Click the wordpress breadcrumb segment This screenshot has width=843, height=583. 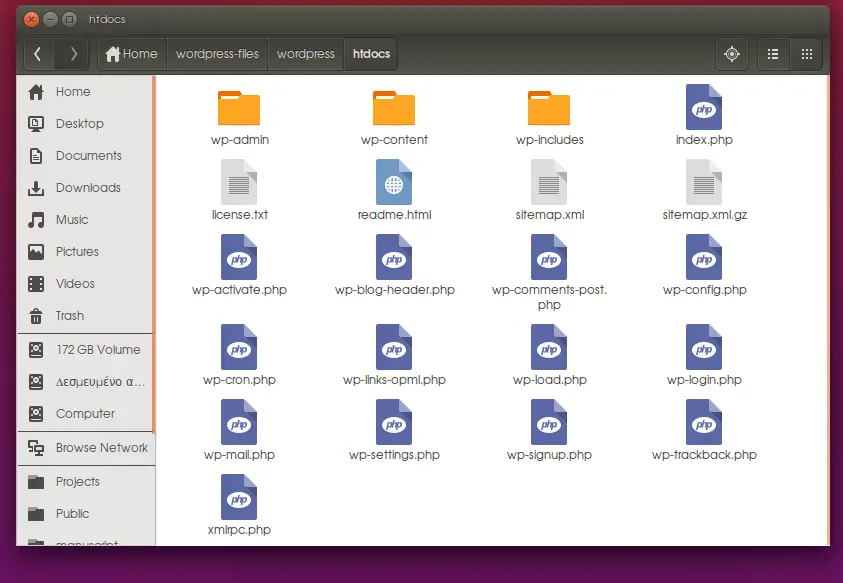point(305,54)
